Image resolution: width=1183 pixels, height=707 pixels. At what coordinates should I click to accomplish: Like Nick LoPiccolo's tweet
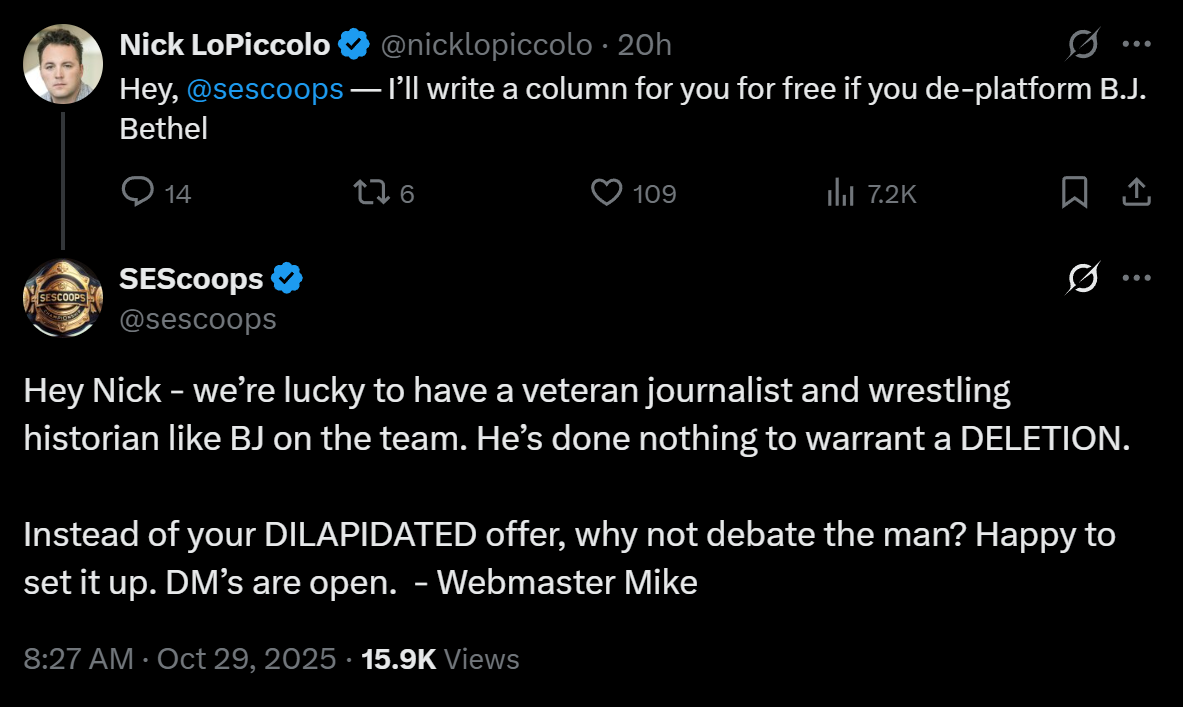(x=607, y=192)
